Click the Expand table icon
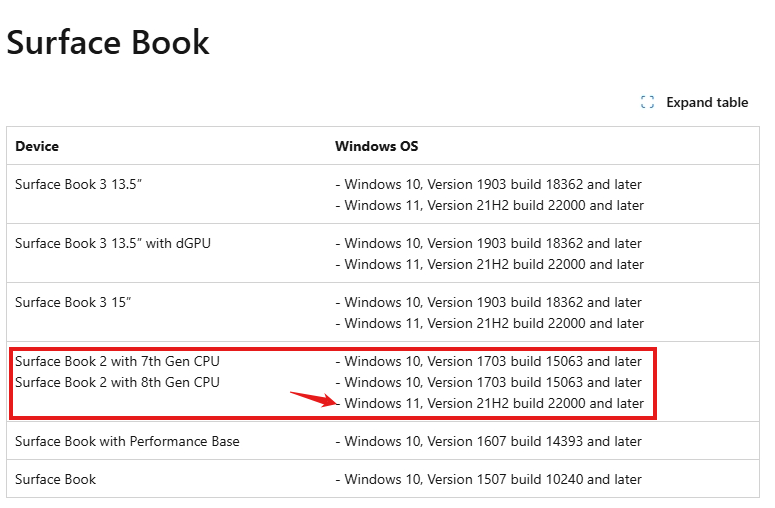 [647, 102]
